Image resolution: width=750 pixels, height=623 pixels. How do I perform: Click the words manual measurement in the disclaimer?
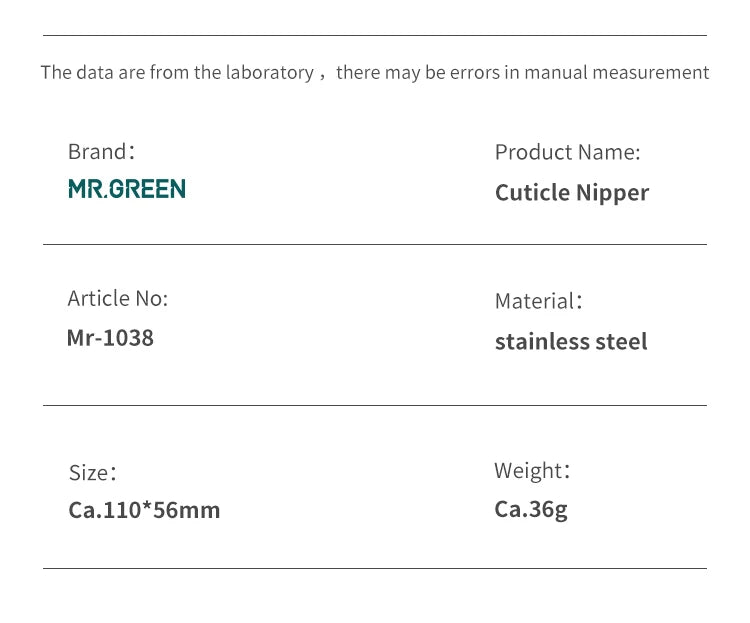point(617,73)
